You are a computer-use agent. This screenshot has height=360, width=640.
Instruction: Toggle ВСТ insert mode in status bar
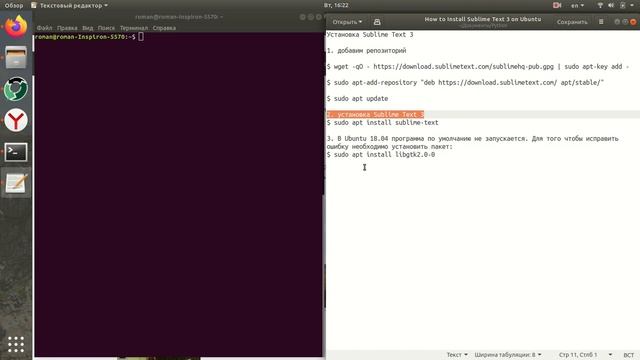[x=629, y=355]
